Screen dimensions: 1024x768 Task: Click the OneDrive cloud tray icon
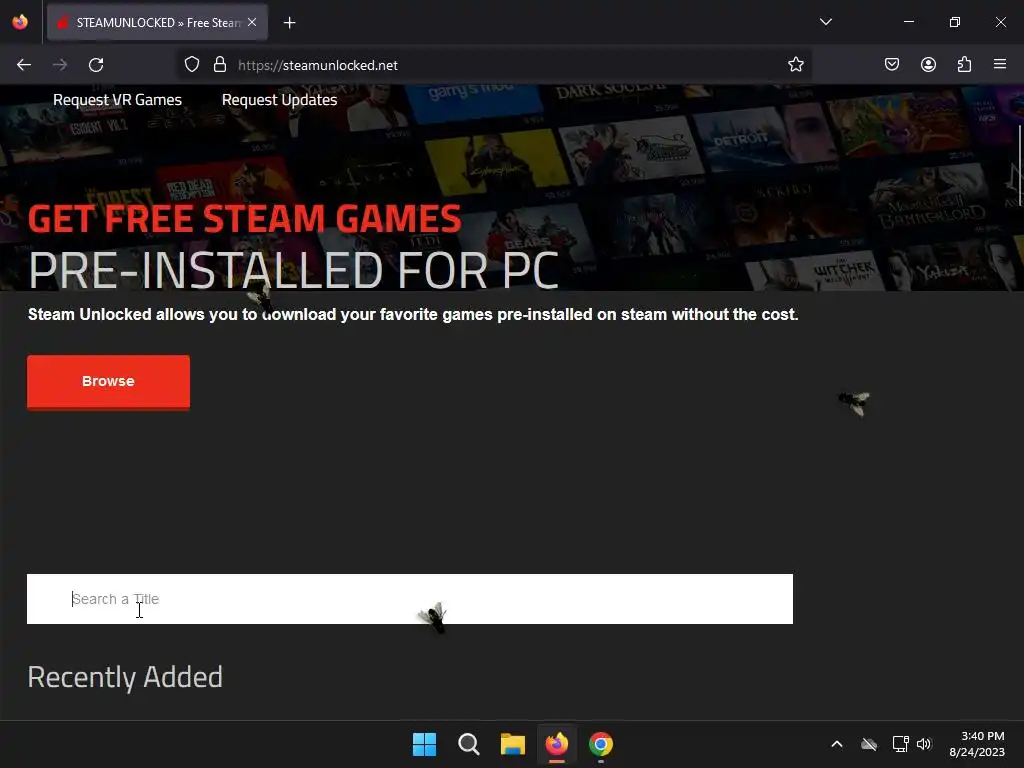(869, 744)
